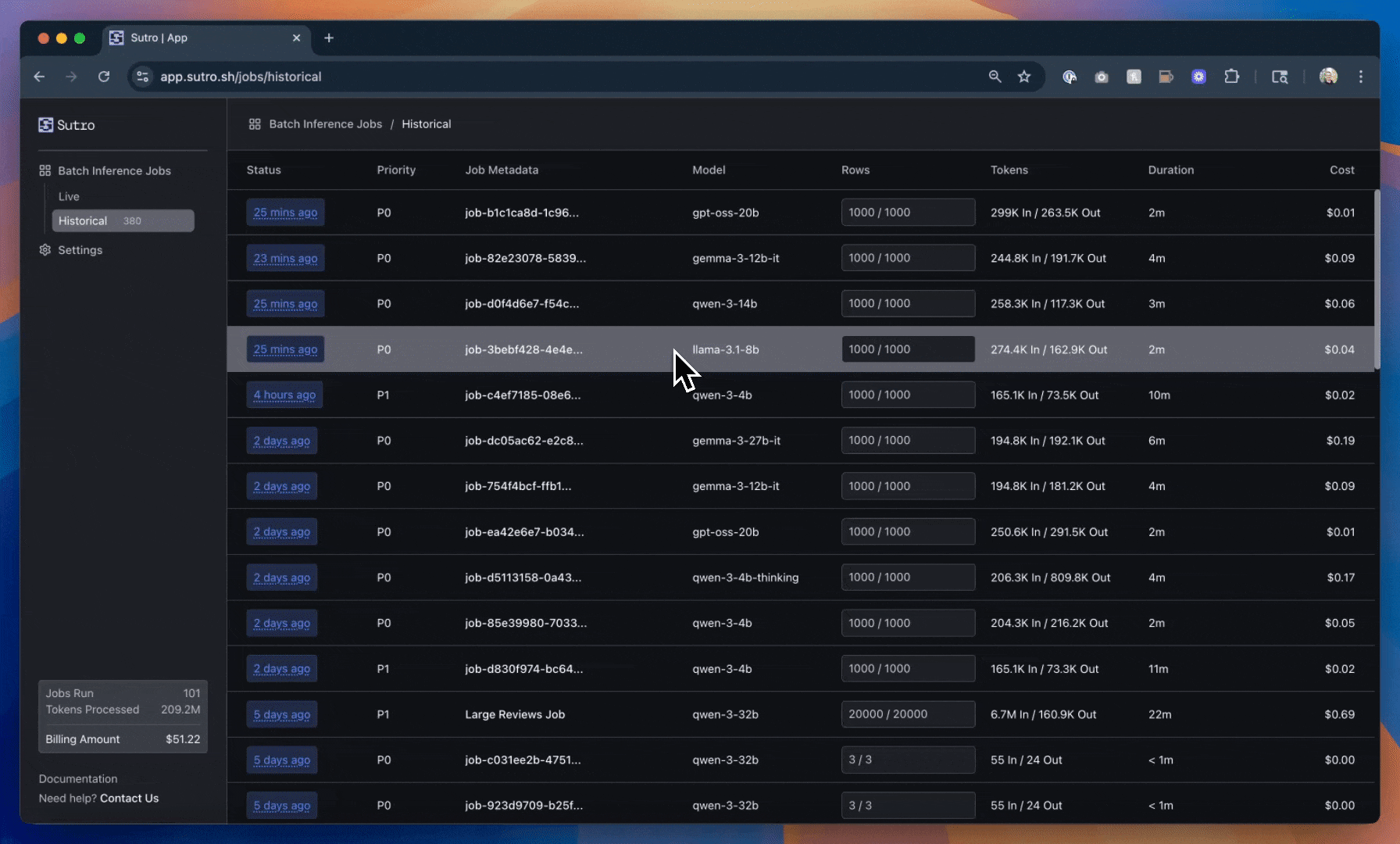Click the Contact Us link
Image resolution: width=1400 pixels, height=844 pixels.
[x=129, y=799]
